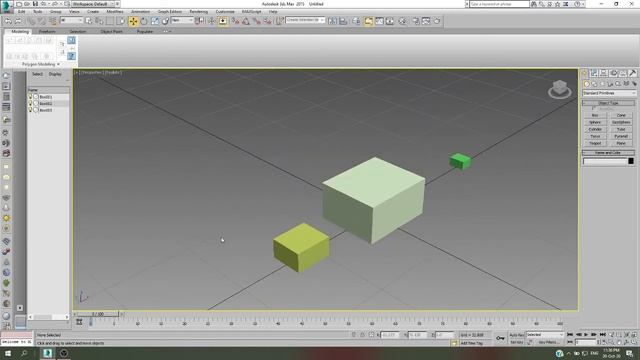Open the Standard Primitives dropdown
The image size is (640, 360).
click(609, 93)
